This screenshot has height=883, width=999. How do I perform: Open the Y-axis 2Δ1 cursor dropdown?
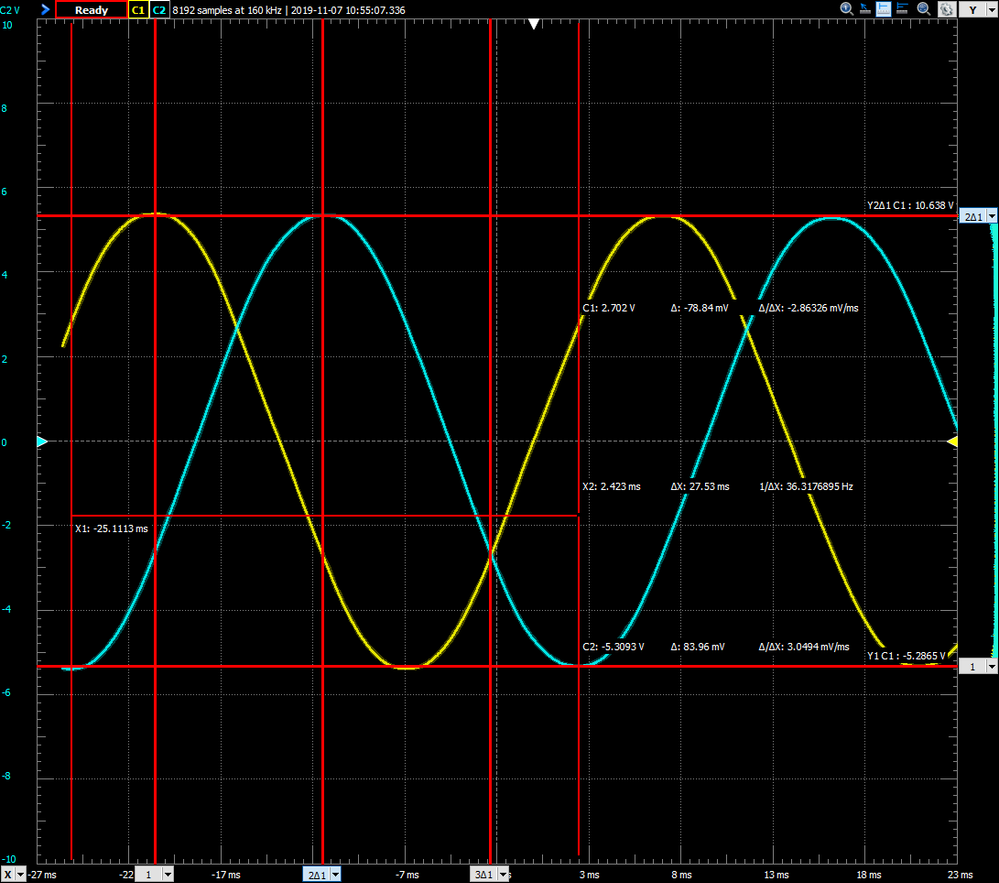pyautogui.click(x=992, y=217)
